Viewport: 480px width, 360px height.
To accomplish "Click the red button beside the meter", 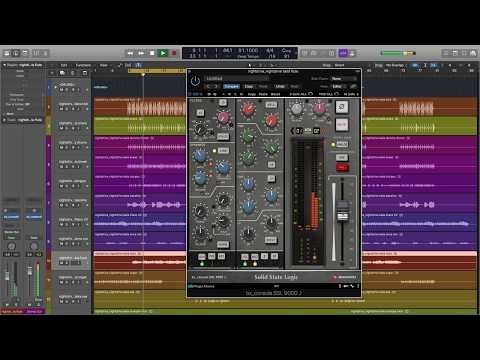I will [x=342, y=167].
